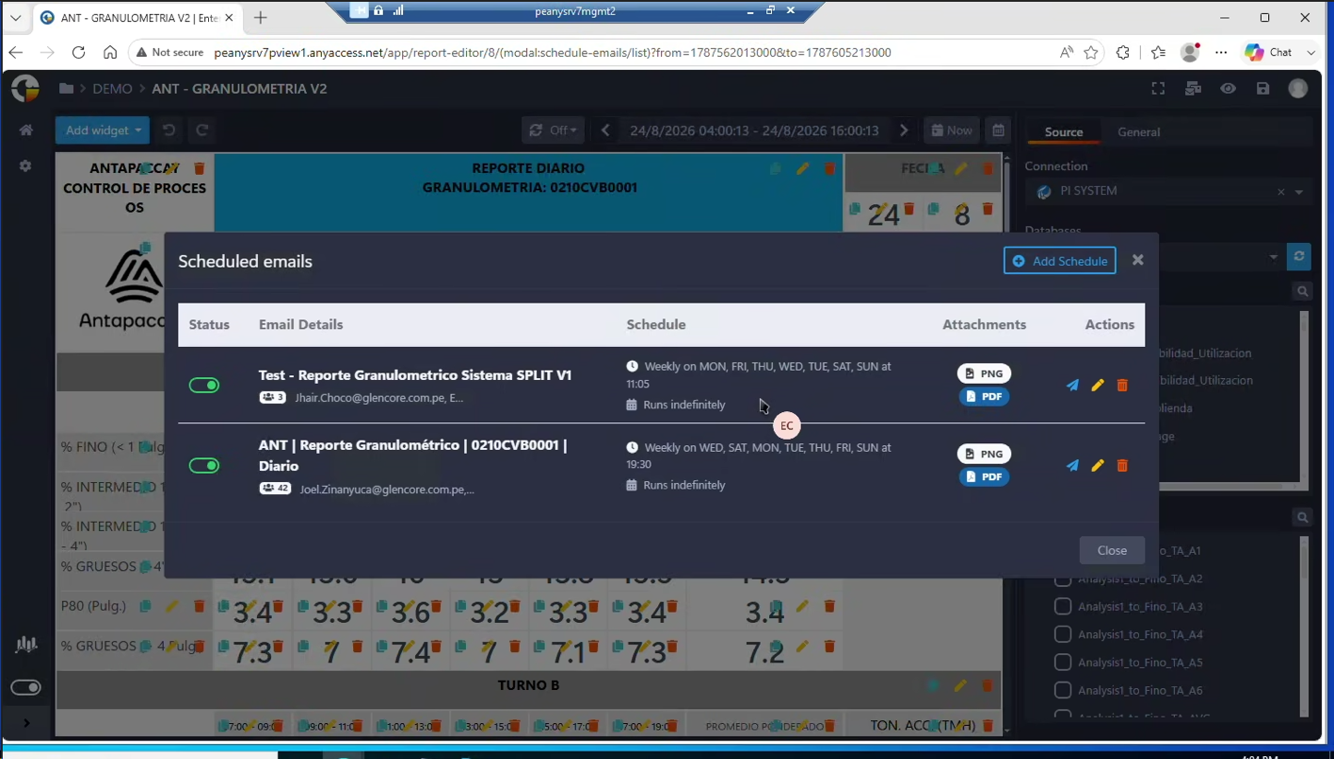Go to the DEMO breadcrumb folder
This screenshot has height=759, width=1334.
tap(112, 89)
